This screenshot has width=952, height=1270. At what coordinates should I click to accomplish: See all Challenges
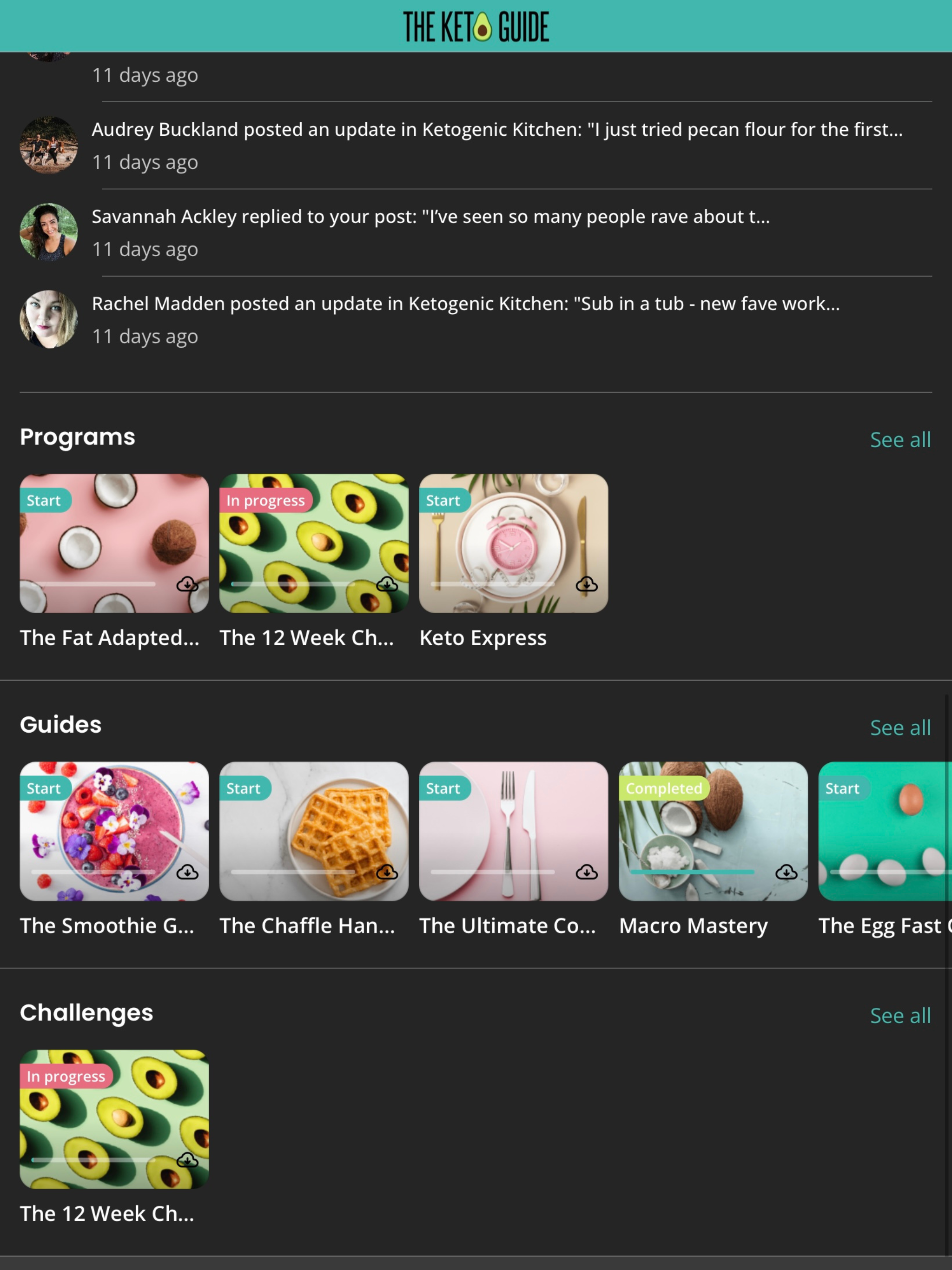click(x=900, y=1016)
